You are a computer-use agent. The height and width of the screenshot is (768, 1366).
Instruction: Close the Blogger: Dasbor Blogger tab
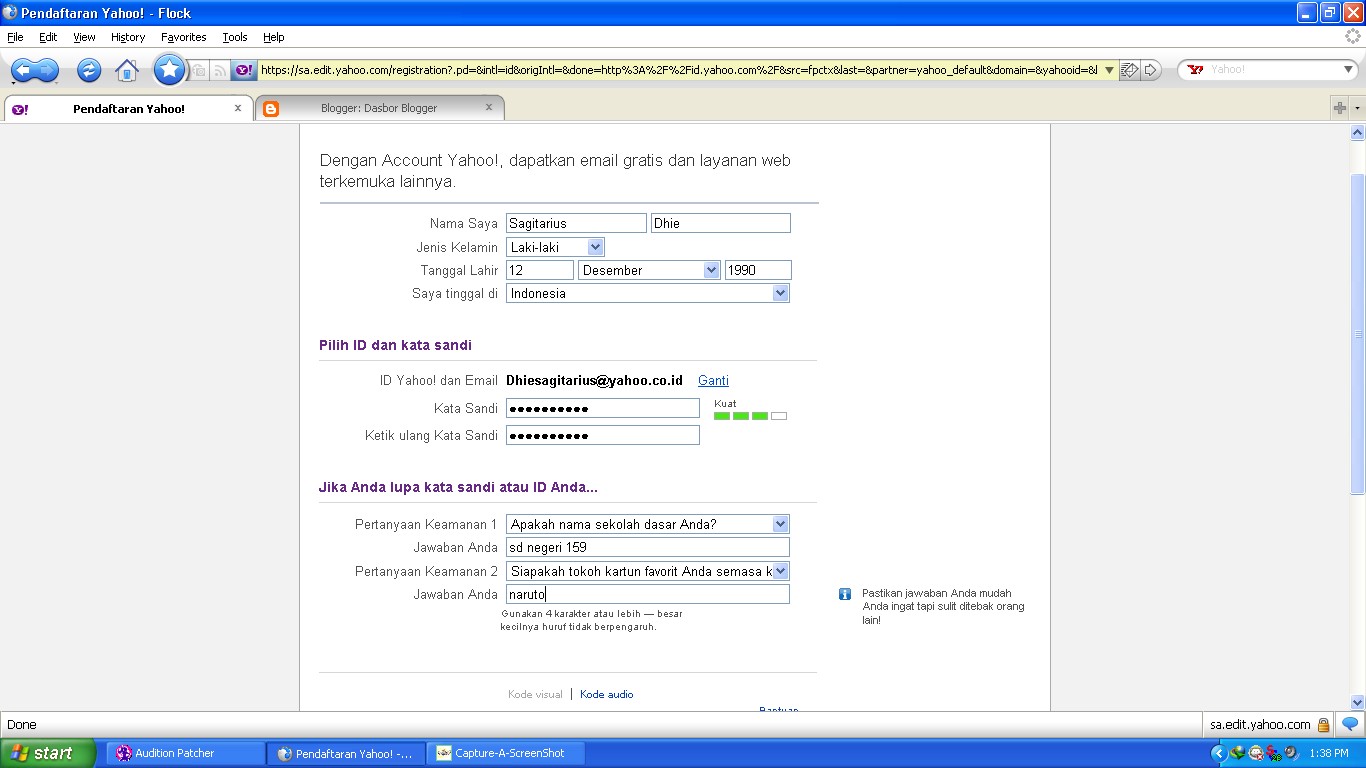click(489, 107)
